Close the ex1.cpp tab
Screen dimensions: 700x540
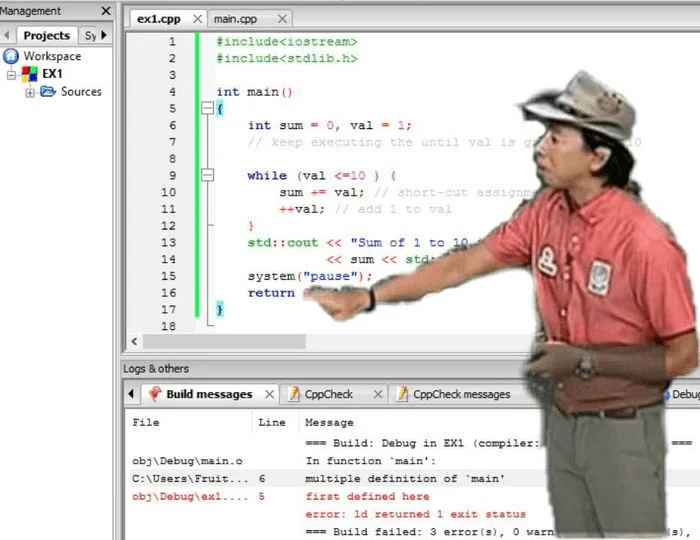[x=197, y=19]
